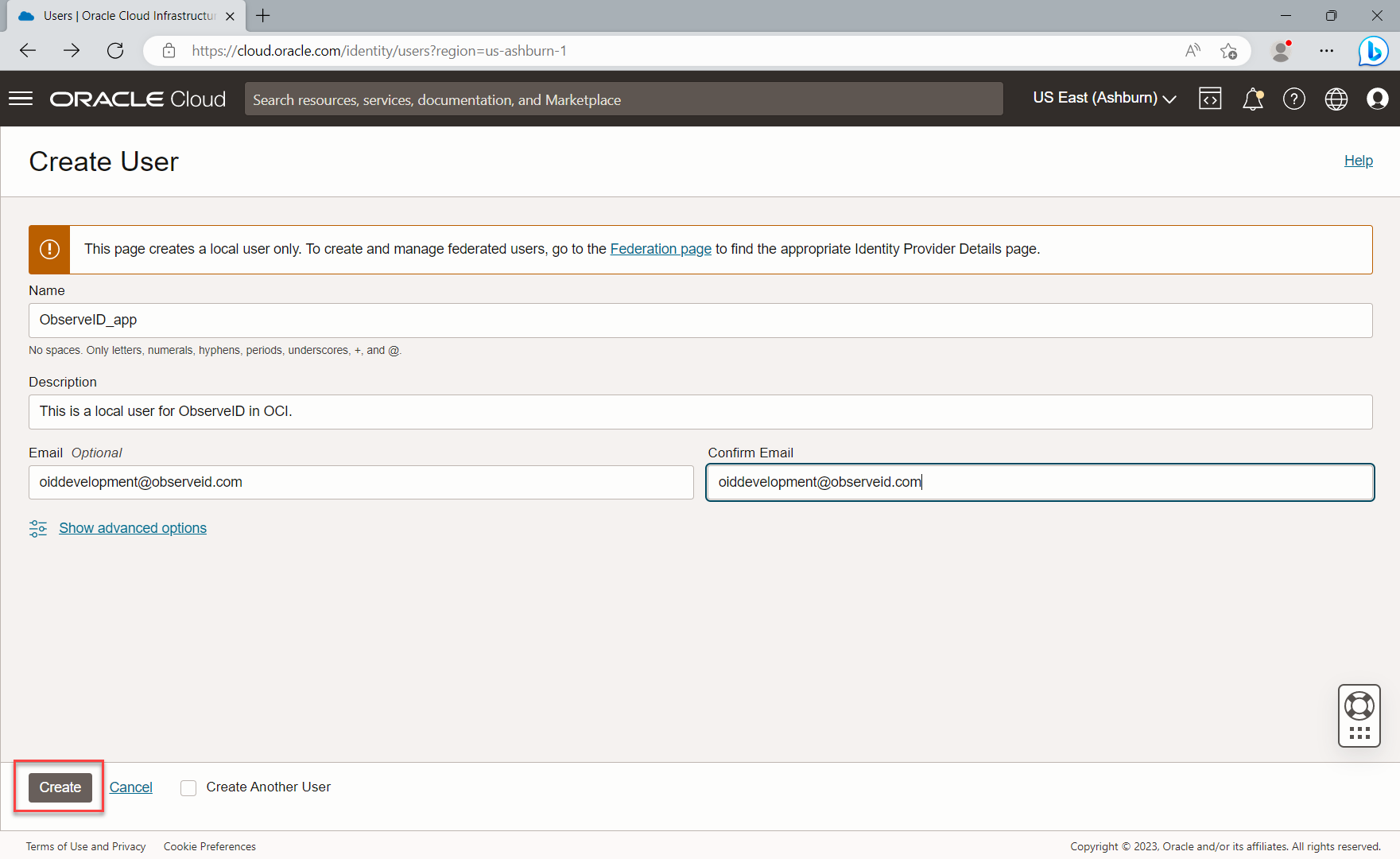
Task: Expand Show advanced options
Action: click(x=132, y=528)
